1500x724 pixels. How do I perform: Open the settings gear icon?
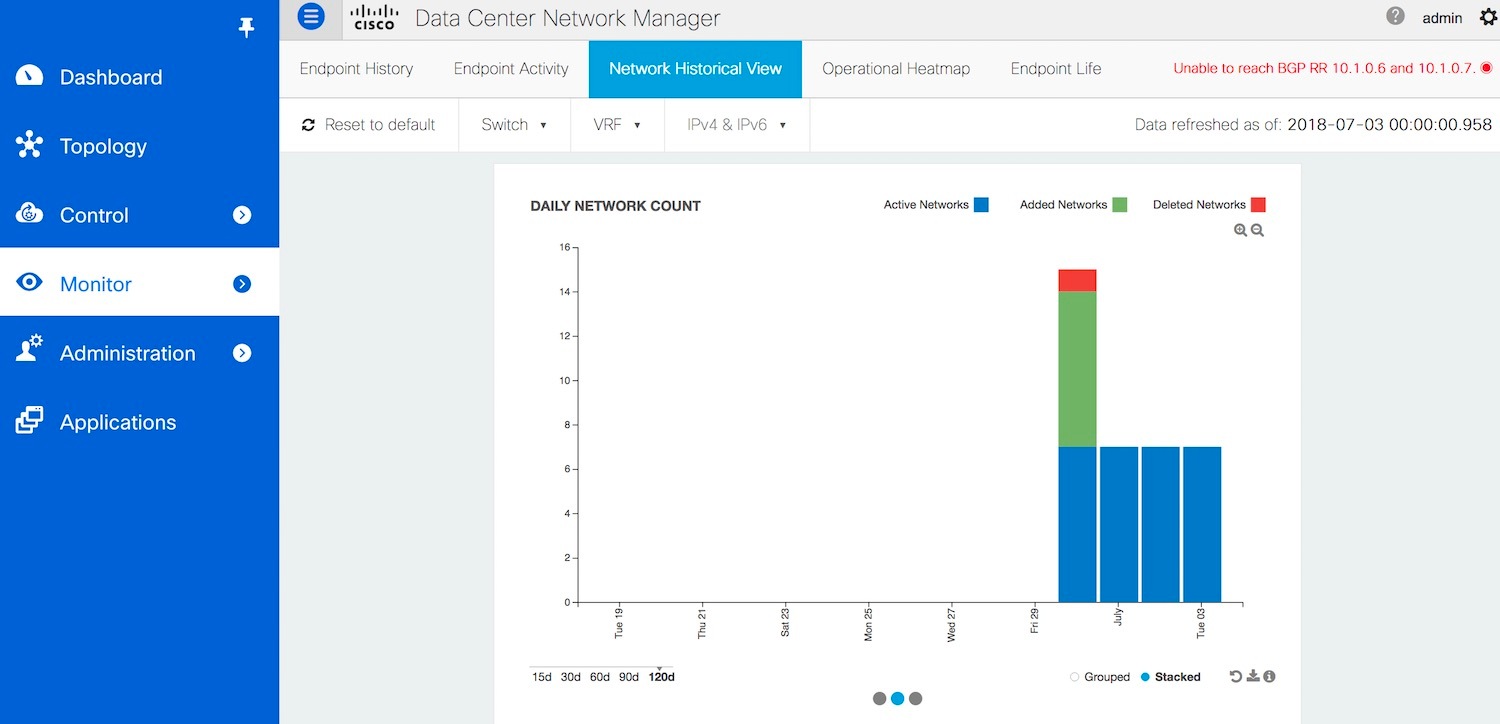coord(1488,17)
